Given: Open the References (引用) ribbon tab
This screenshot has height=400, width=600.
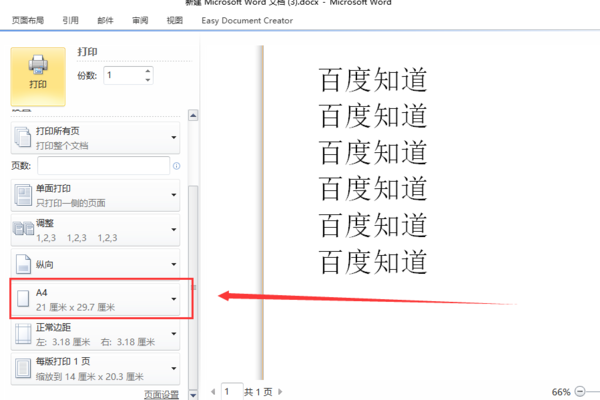Looking at the screenshot, I should (70, 20).
